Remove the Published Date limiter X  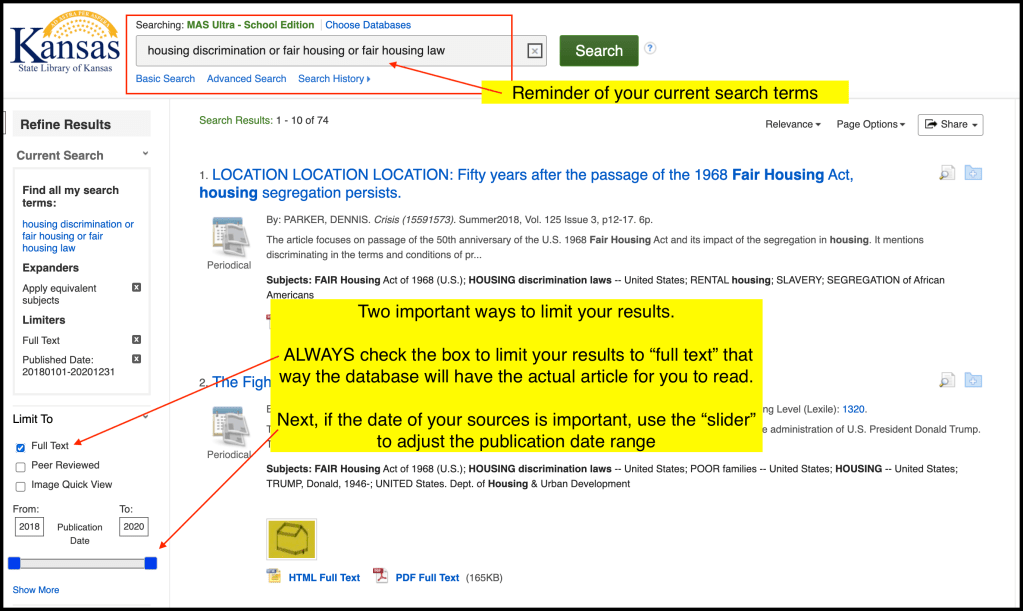pos(137,359)
